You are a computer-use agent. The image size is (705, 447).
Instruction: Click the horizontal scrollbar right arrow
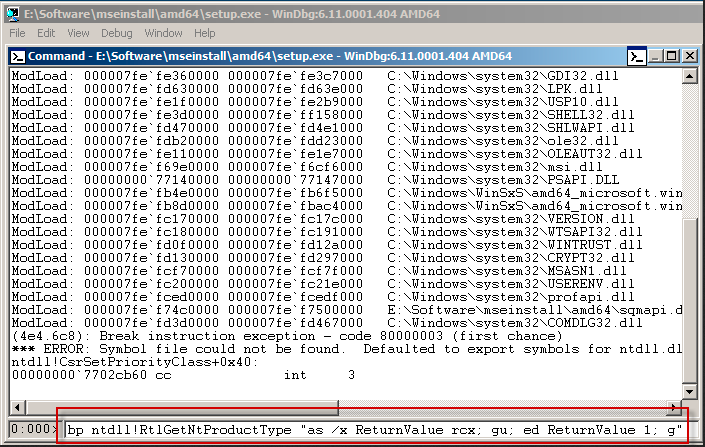(x=674, y=408)
